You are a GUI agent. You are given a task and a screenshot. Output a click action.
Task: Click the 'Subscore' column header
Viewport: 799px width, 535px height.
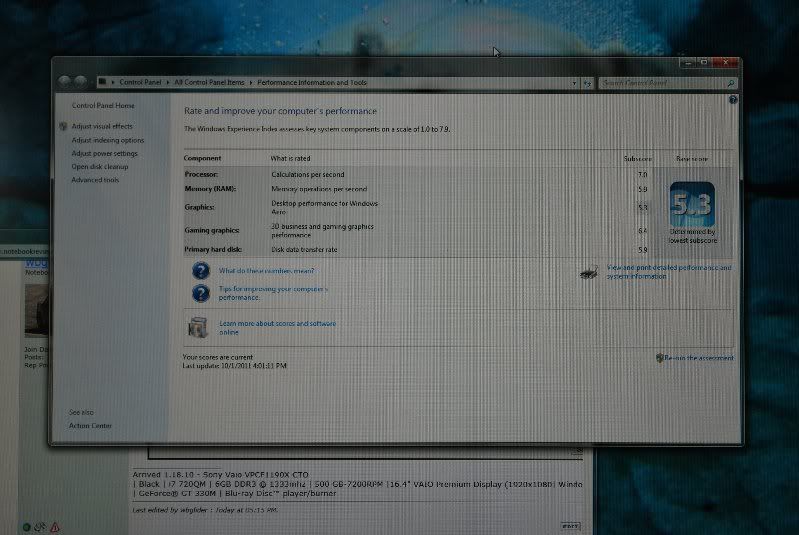pos(637,159)
